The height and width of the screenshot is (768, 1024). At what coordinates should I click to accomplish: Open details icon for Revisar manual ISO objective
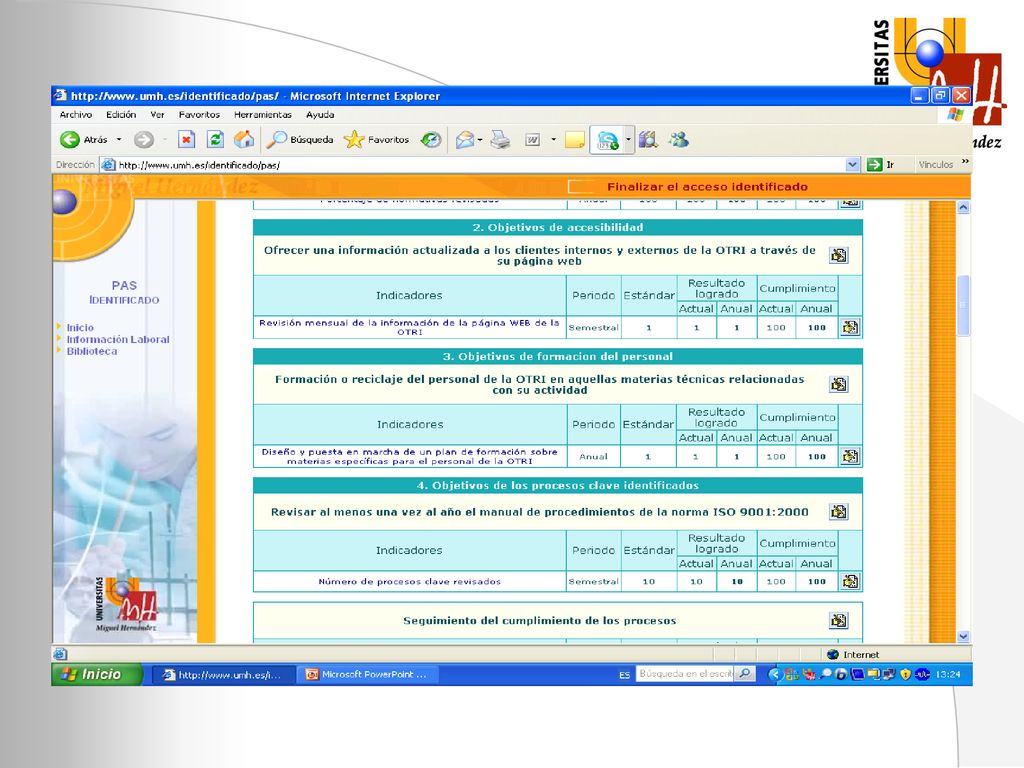839,512
